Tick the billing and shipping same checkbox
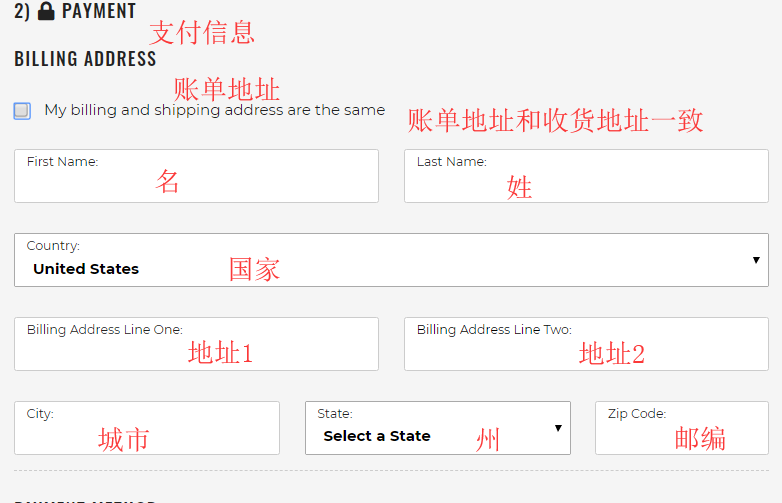 point(22,111)
